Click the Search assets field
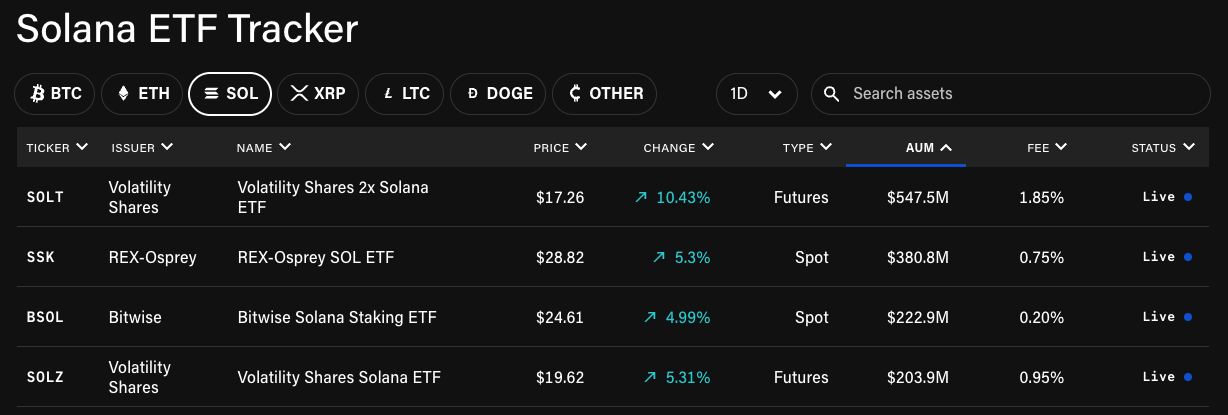The width and height of the screenshot is (1228, 415). pyautogui.click(x=1010, y=94)
